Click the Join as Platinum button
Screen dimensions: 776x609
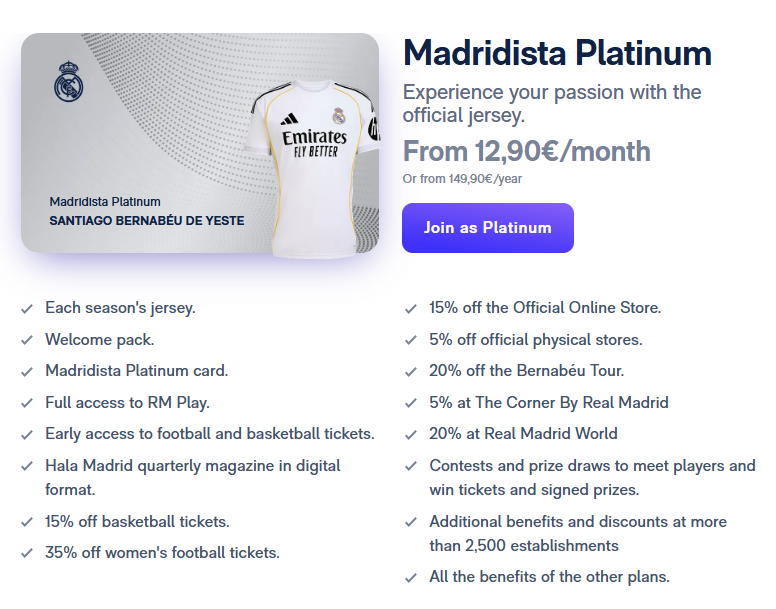487,228
